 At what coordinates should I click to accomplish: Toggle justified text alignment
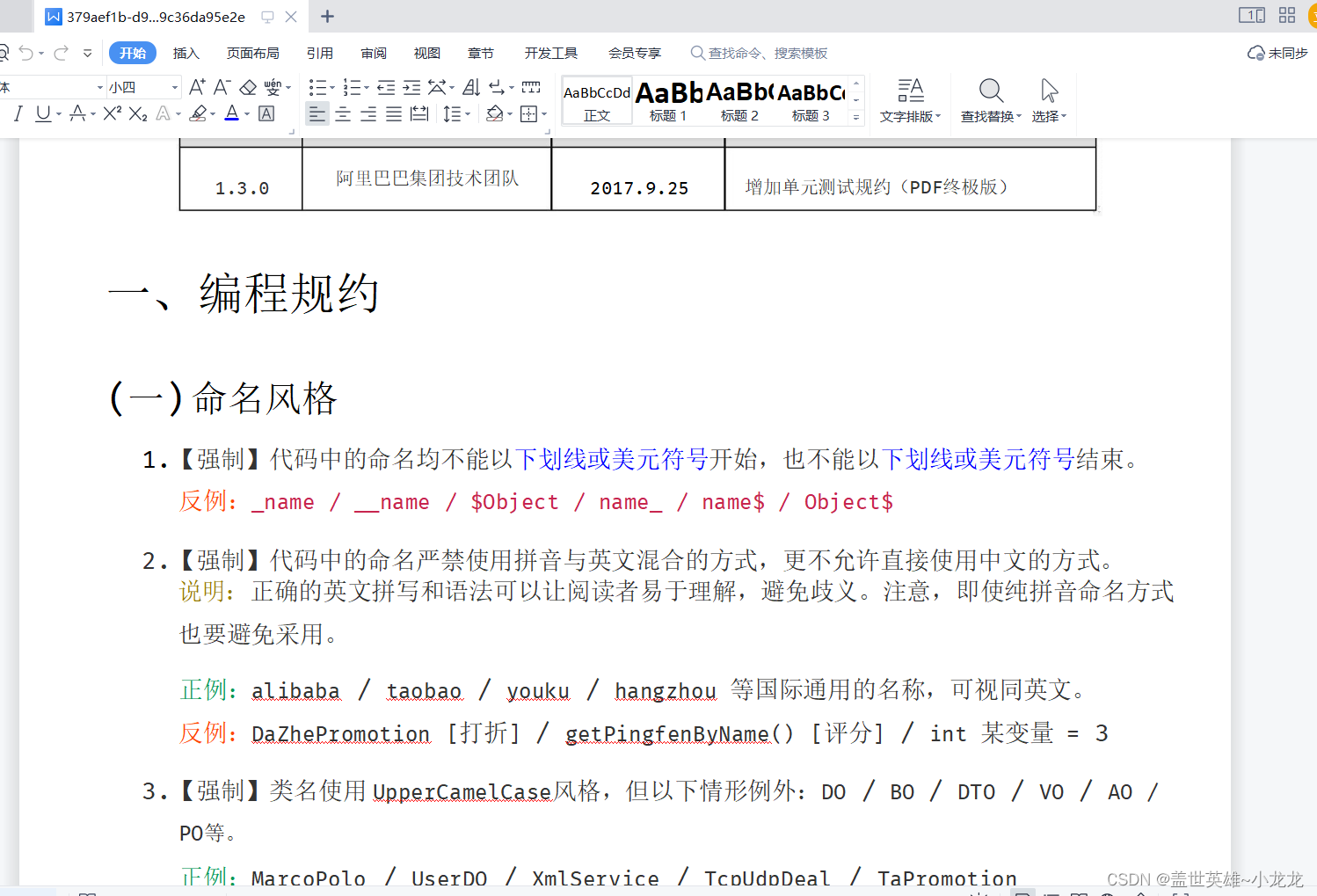tap(393, 113)
